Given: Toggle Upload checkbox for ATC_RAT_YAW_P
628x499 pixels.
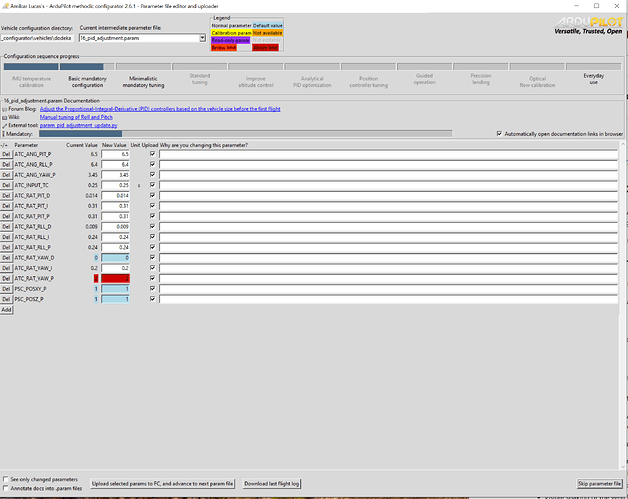Looking at the screenshot, I should point(152,278).
